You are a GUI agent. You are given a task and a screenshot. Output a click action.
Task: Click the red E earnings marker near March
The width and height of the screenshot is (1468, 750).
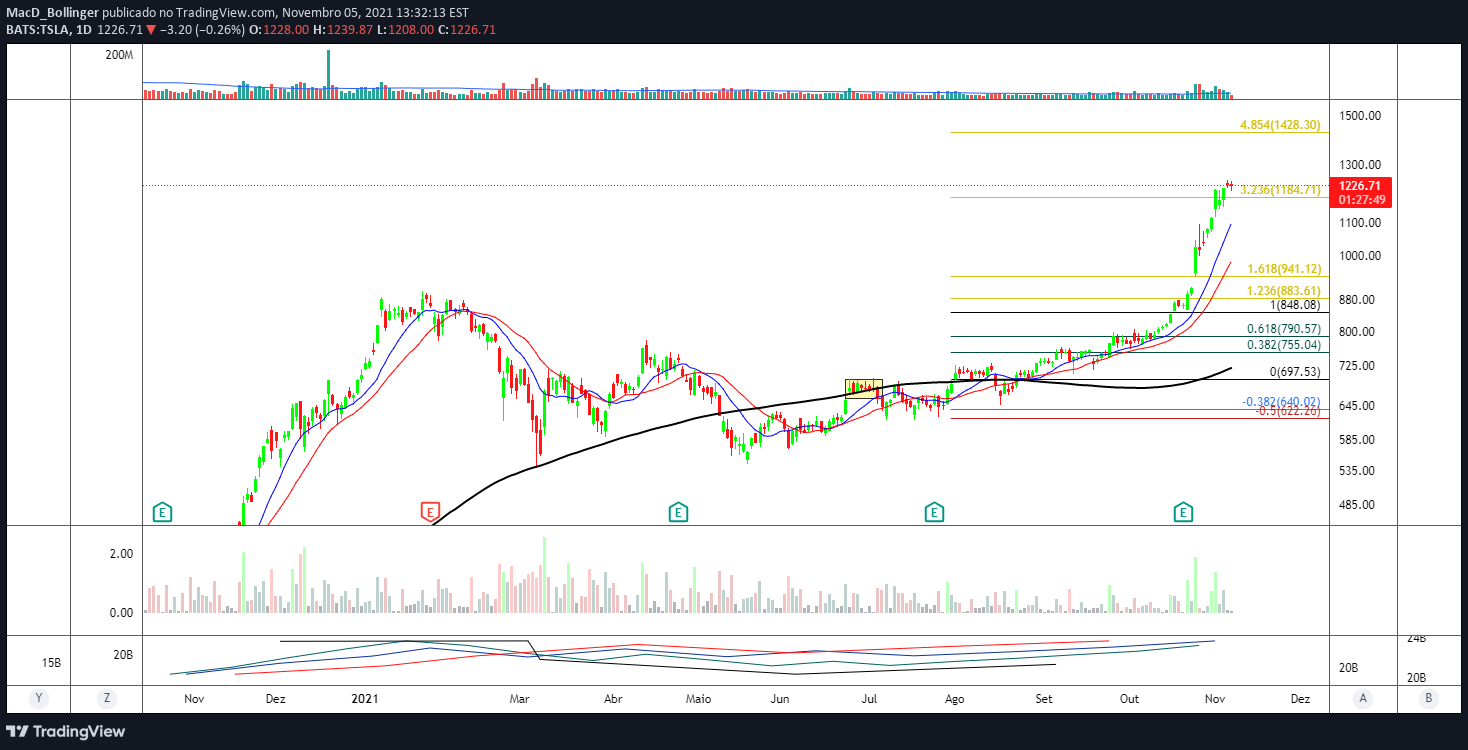coord(430,511)
